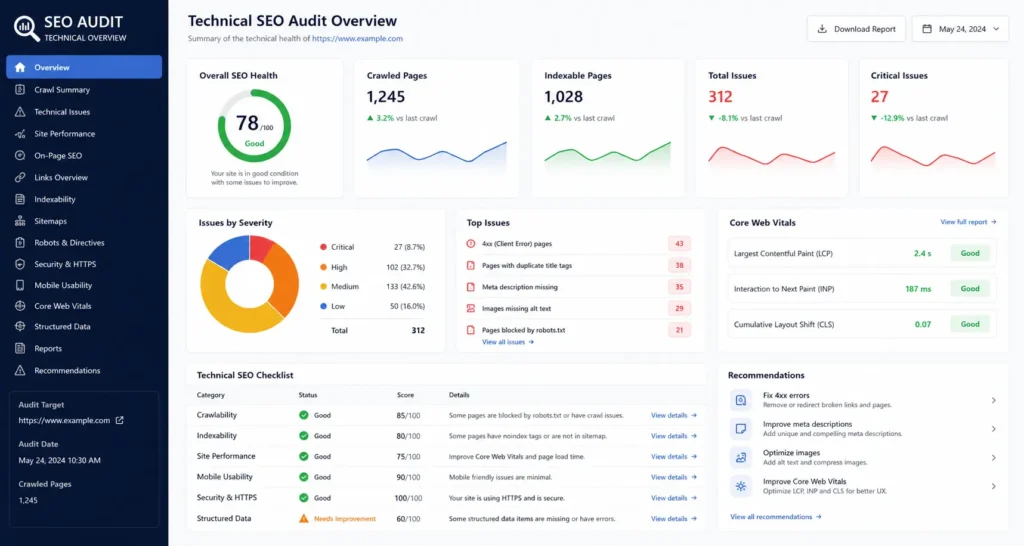Open View details for Indexability row
This screenshot has width=1024, height=546.
(x=673, y=436)
